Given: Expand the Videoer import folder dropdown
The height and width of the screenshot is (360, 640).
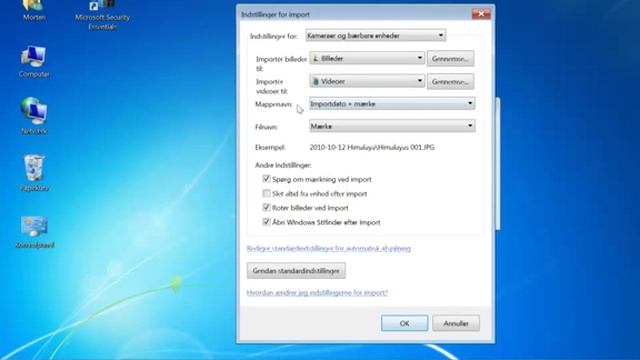Looking at the screenshot, I should click(x=367, y=81).
